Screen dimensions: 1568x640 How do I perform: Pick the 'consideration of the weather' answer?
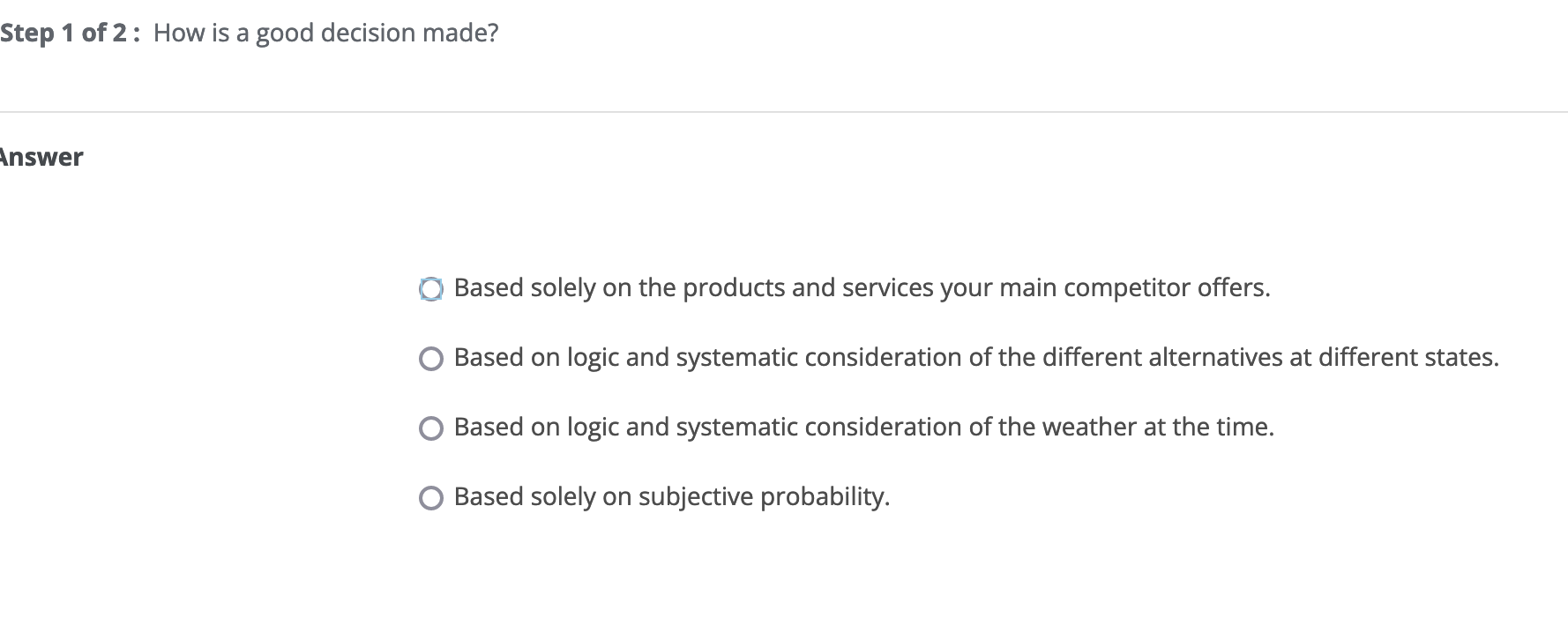[431, 428]
